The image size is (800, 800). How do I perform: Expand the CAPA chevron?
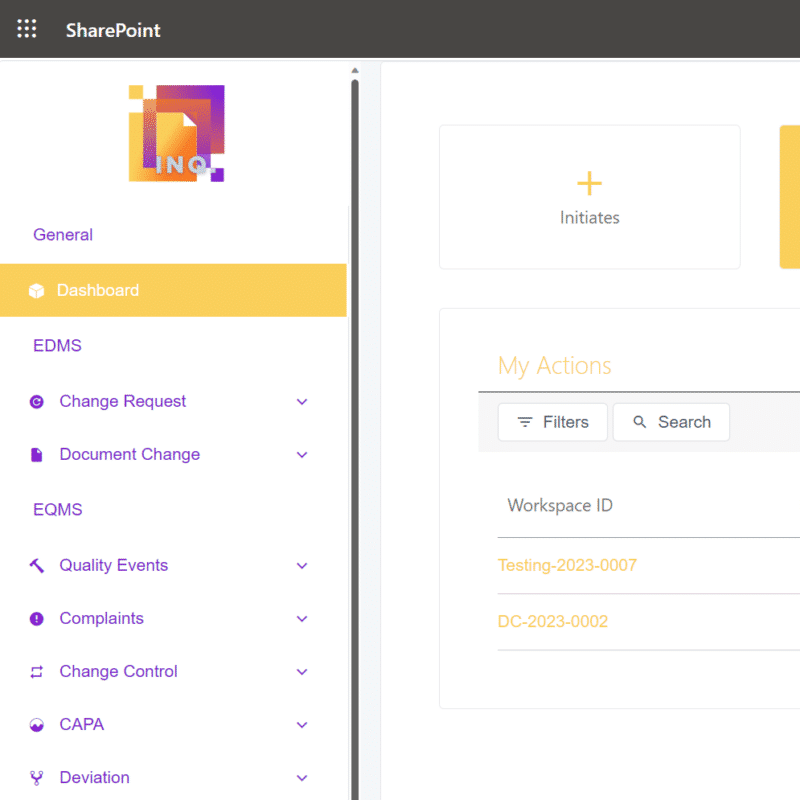coord(302,725)
